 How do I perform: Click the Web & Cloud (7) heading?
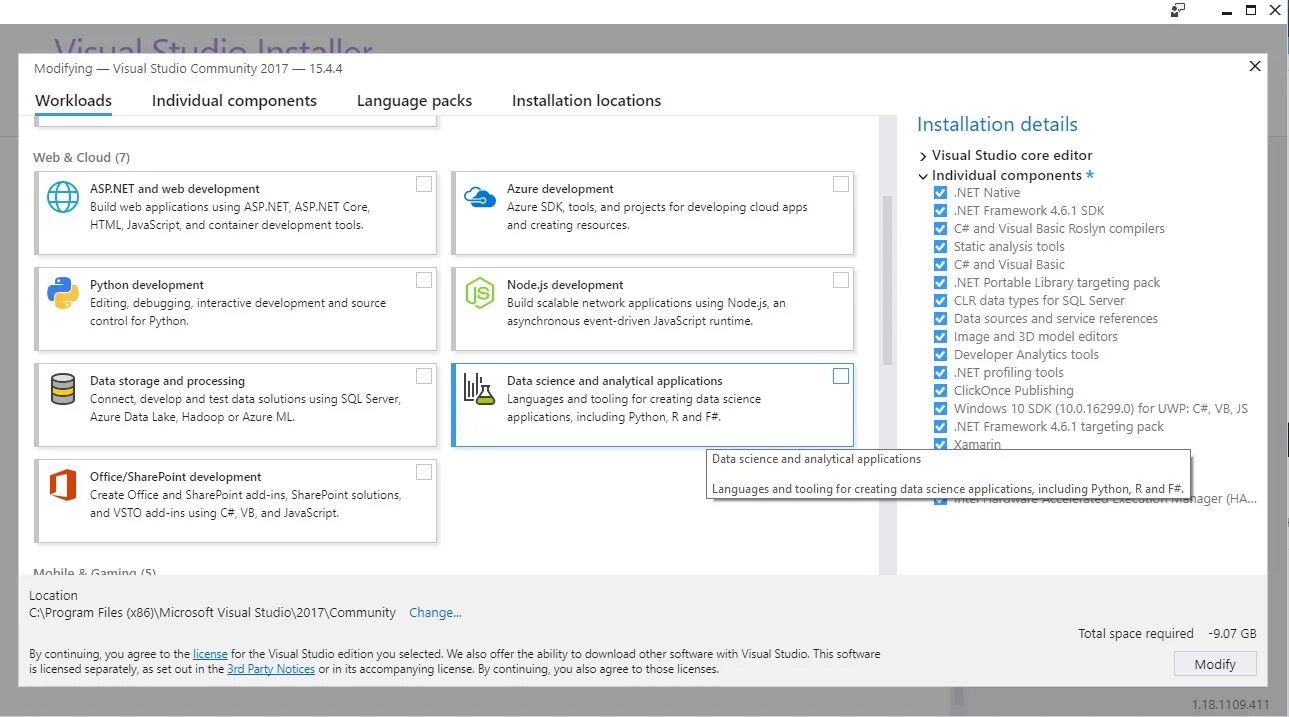(x=81, y=158)
